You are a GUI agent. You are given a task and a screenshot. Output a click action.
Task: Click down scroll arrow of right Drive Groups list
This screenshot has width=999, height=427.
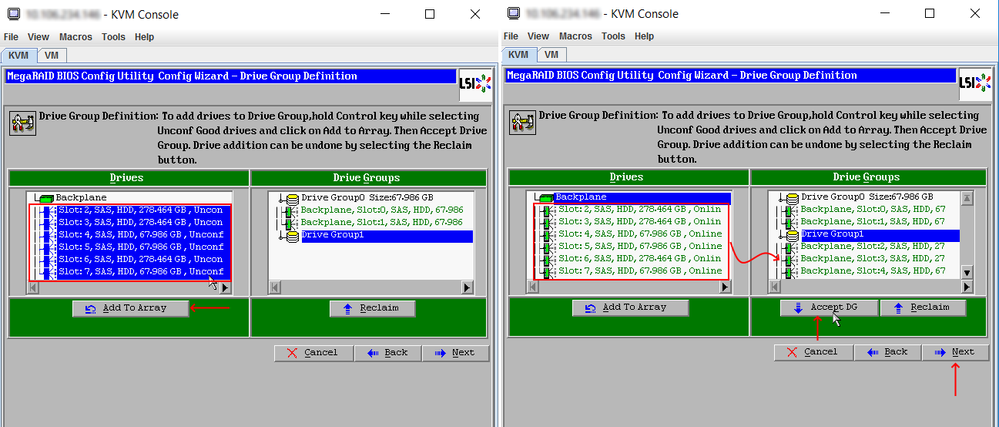pos(967,273)
